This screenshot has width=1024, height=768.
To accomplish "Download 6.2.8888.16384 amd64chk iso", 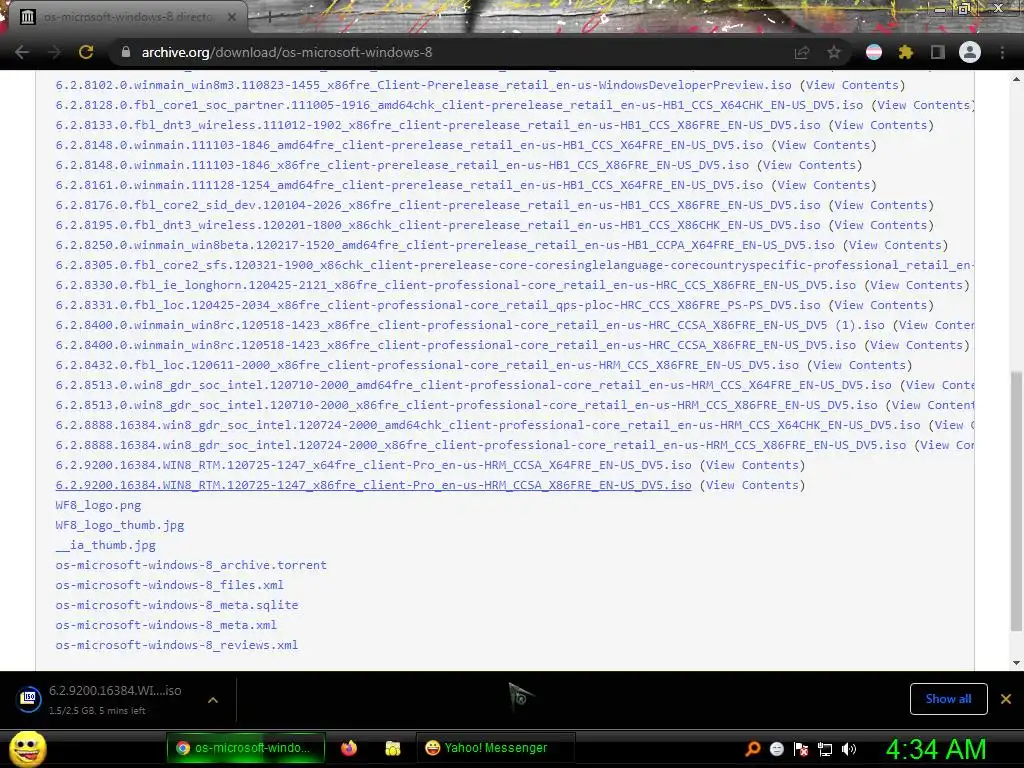I will pos(488,425).
